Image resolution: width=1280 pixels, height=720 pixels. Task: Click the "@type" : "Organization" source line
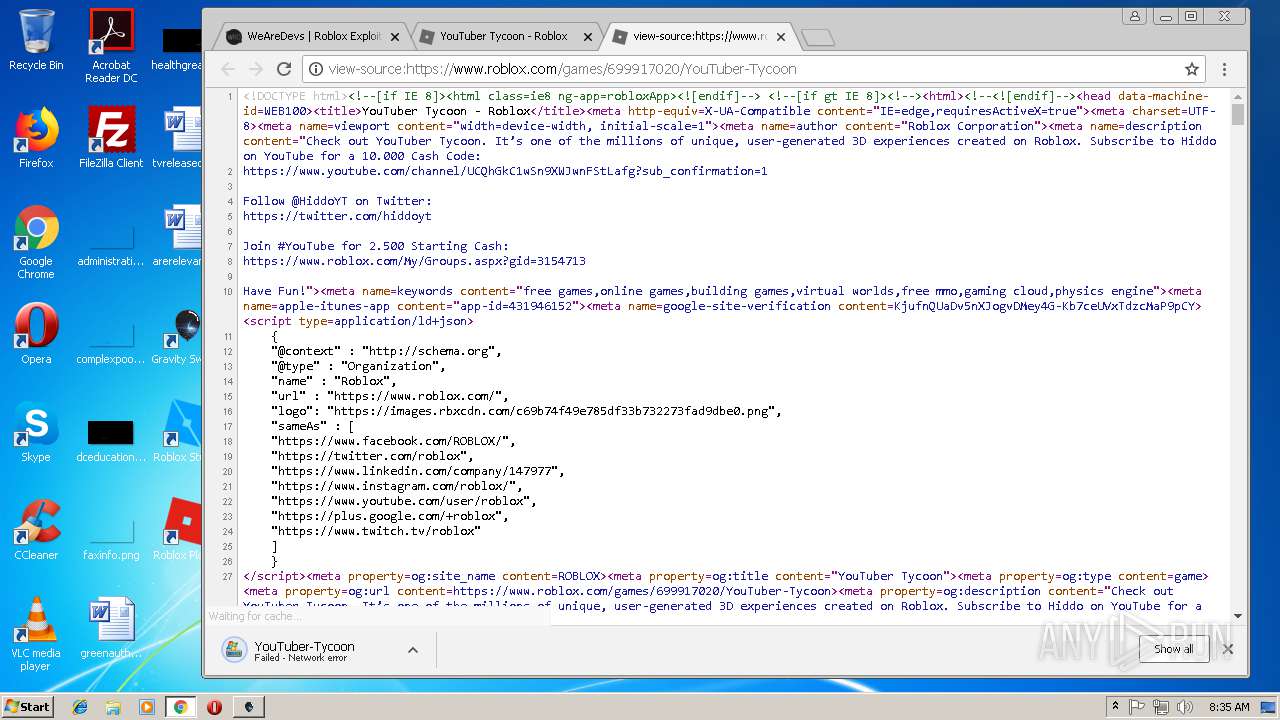click(x=359, y=366)
